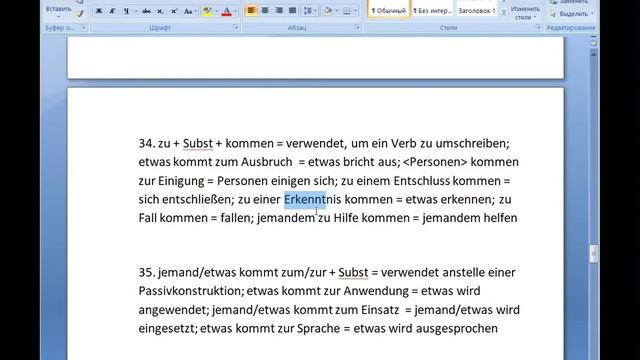Expand the styles gallery list
Image resolution: width=640 pixels, height=360 pixels.
(x=504, y=13)
